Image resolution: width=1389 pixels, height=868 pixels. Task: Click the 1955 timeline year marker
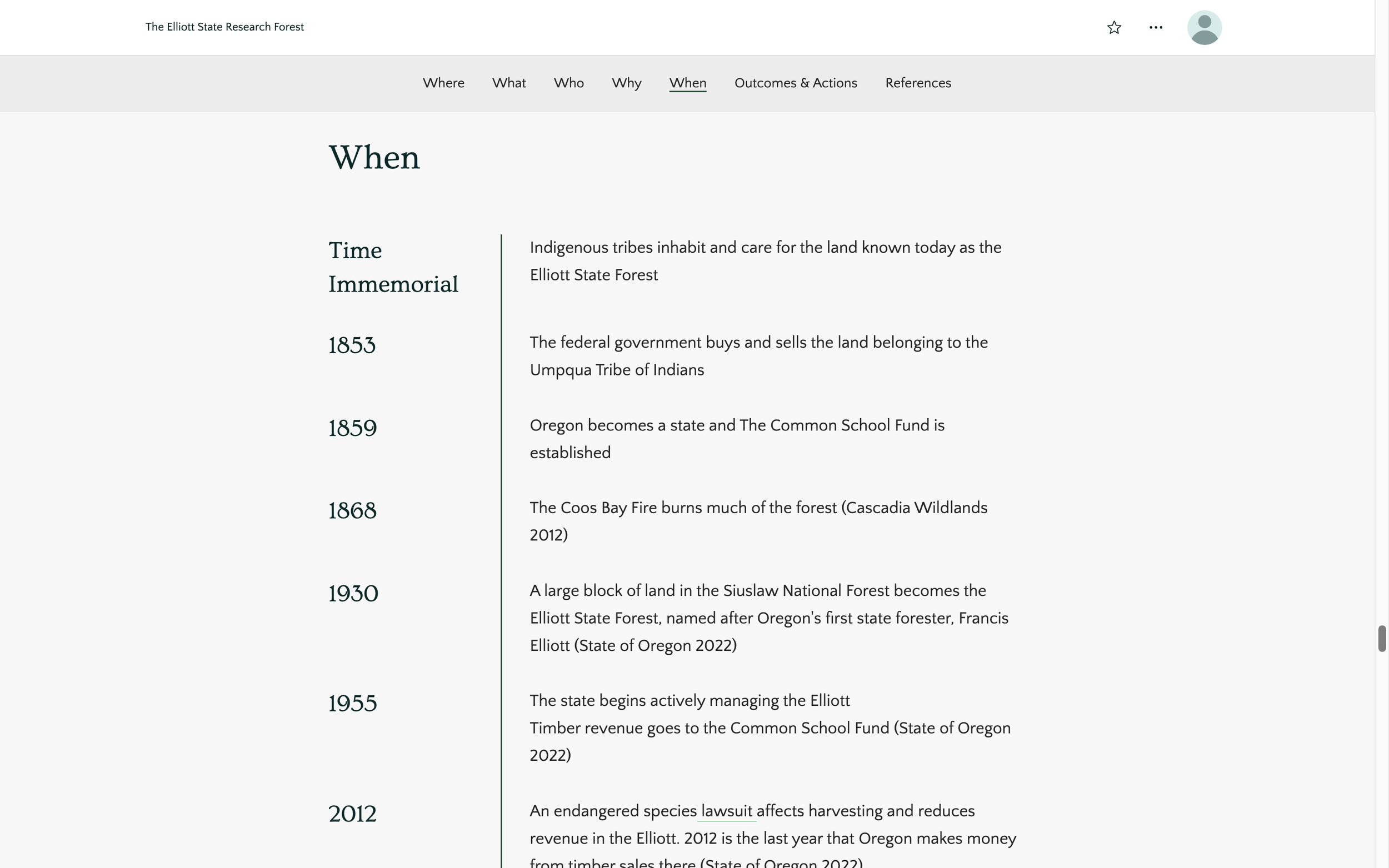(x=352, y=704)
